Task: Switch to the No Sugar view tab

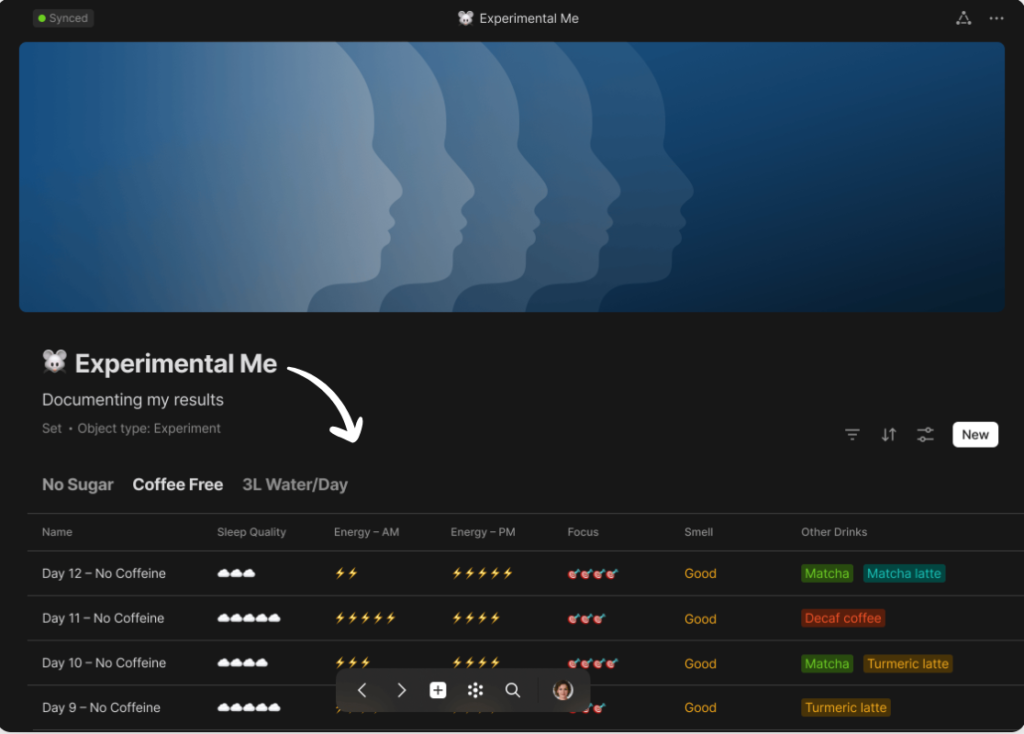Action: click(x=78, y=485)
